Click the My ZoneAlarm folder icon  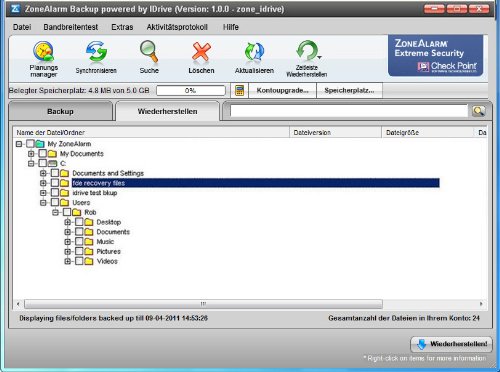point(40,144)
